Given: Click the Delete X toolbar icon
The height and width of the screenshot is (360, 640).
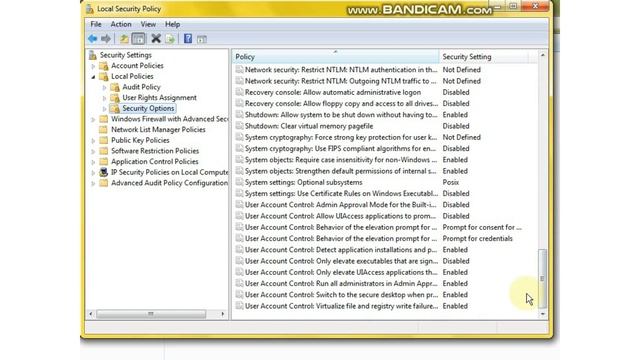Looking at the screenshot, I should click(x=156, y=39).
